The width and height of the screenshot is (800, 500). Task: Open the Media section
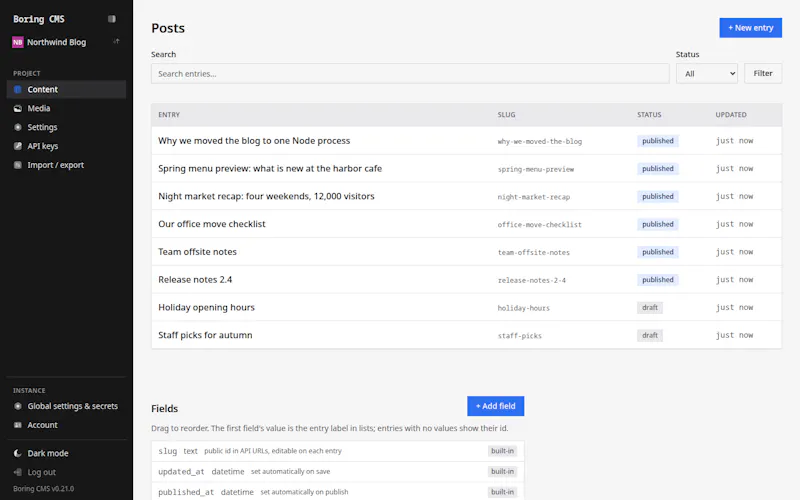[66, 108]
